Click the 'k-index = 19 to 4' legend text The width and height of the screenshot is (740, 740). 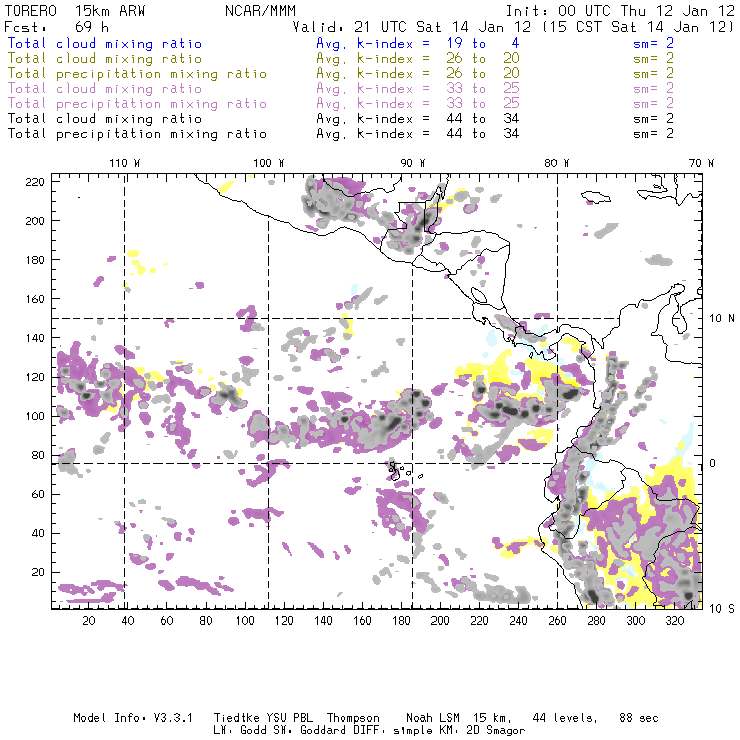click(438, 43)
